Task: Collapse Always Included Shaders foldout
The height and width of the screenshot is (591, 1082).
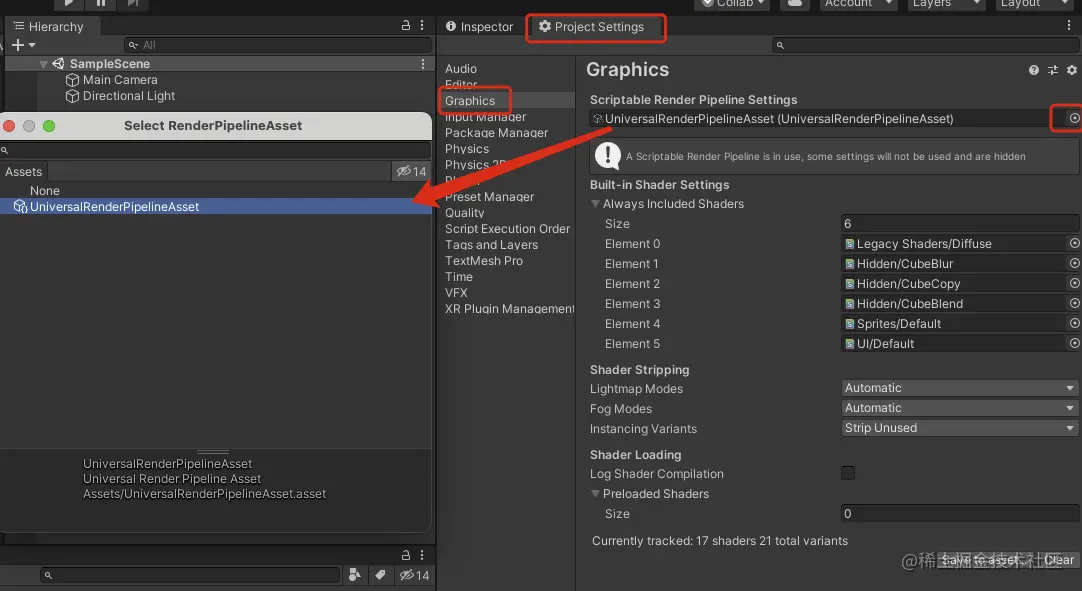Action: [595, 204]
